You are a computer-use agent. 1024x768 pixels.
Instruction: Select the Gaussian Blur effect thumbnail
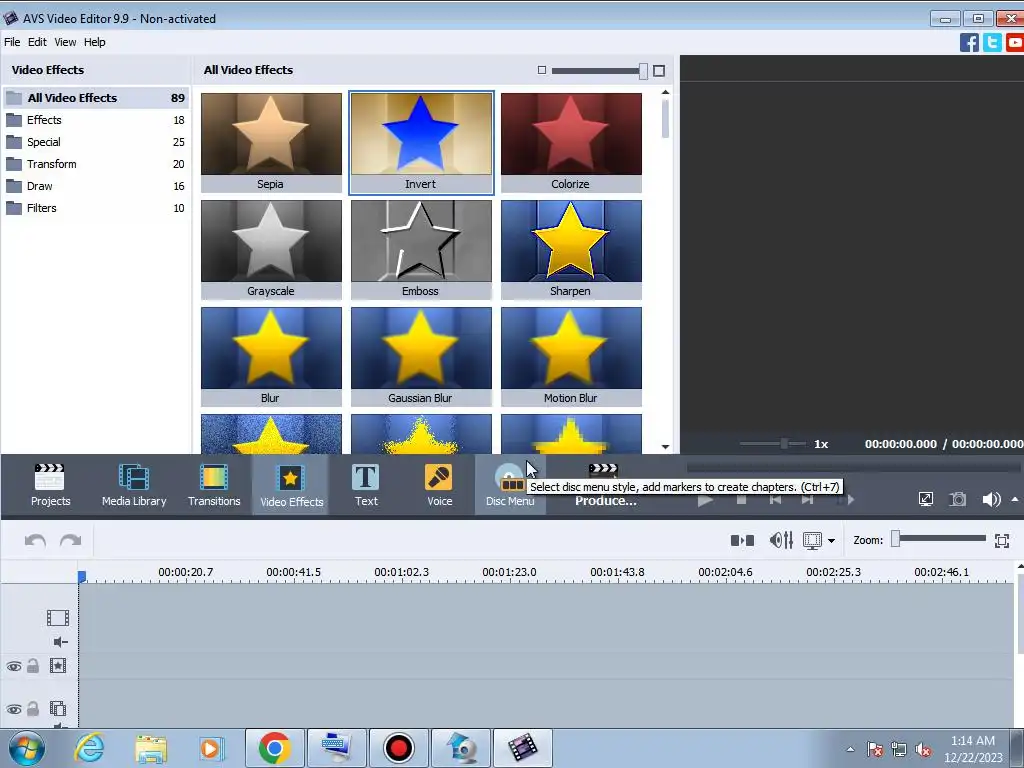pos(421,357)
